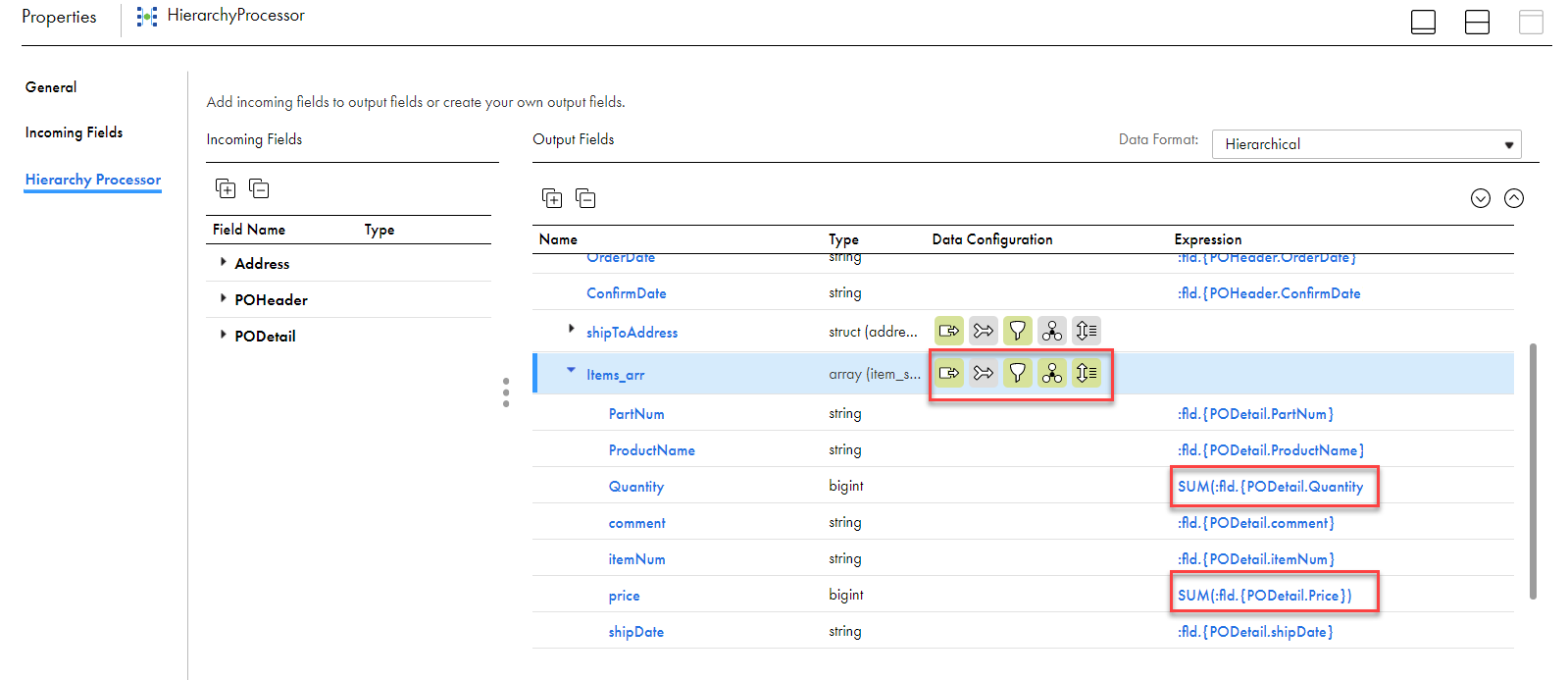This screenshot has height=680, width=1568.
Task: Expand all output fields with the plus icon
Action: coord(552,198)
